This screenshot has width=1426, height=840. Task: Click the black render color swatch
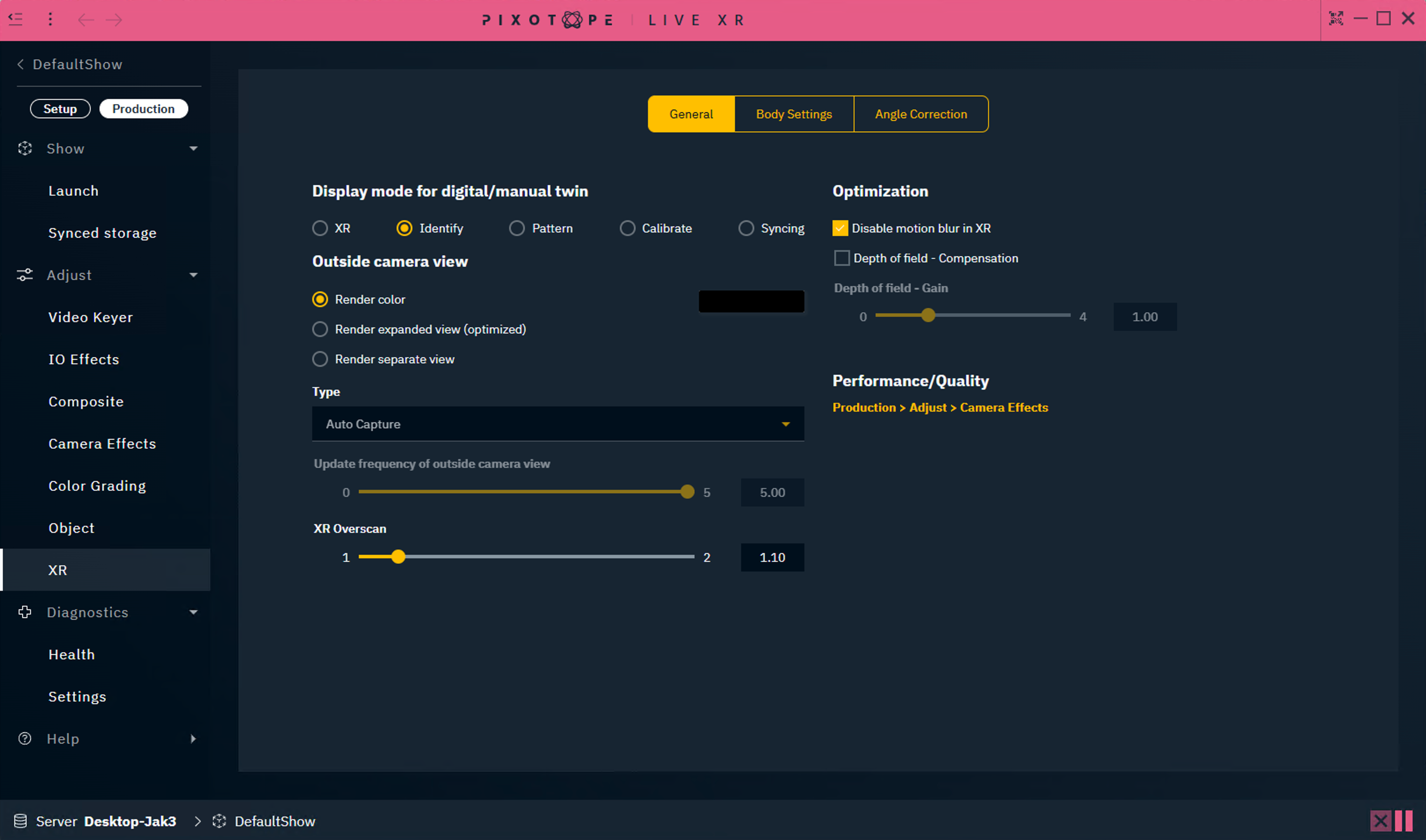coord(751,301)
